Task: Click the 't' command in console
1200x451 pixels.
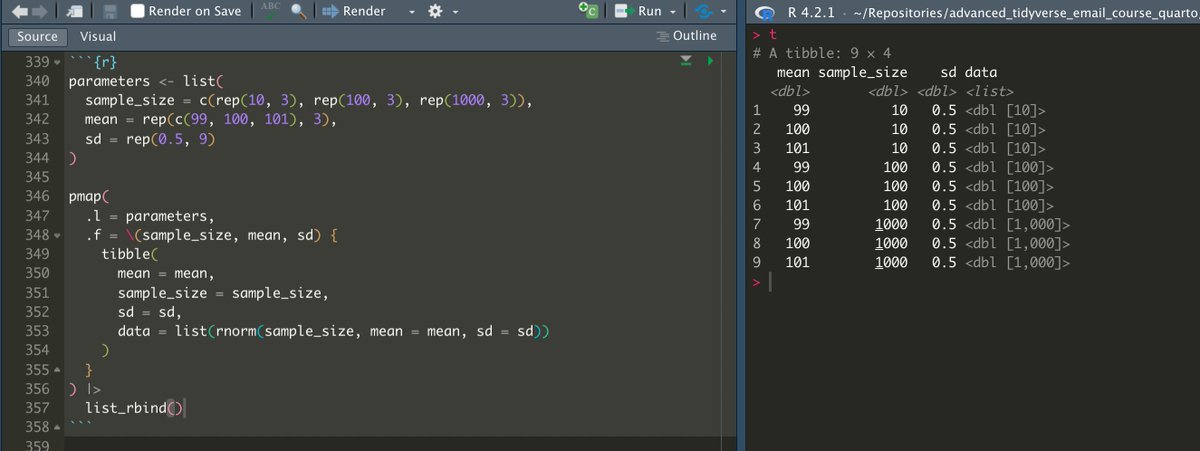Action: [771, 34]
